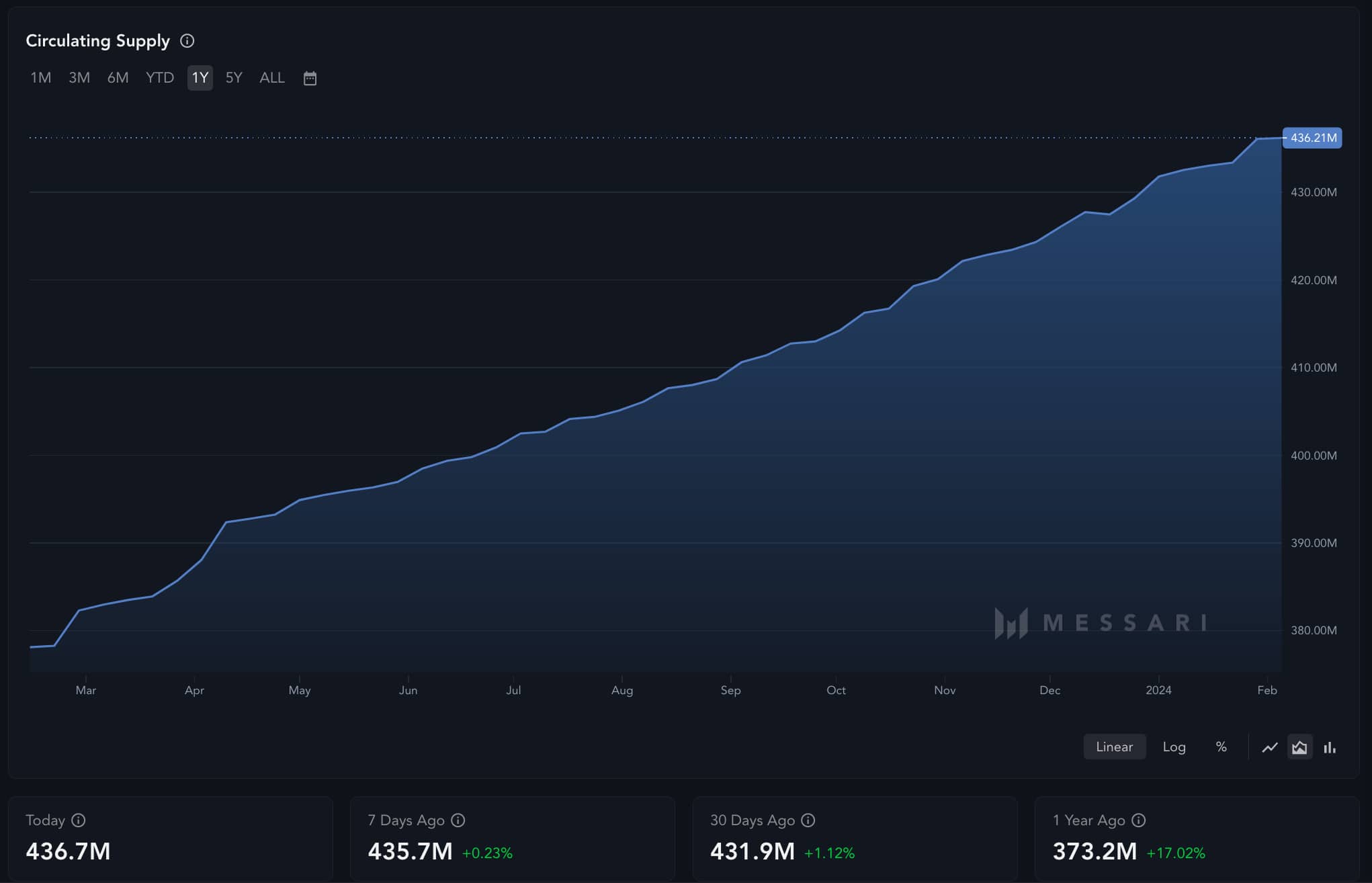Select the 3M time range
Viewport: 1372px width, 883px height.
(79, 78)
